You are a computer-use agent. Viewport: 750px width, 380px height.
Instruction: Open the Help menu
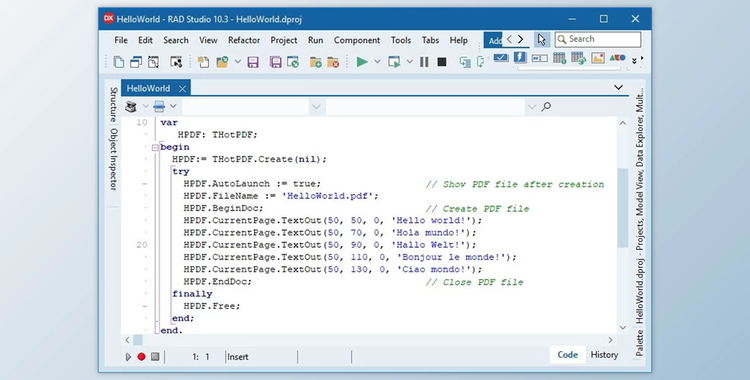click(459, 40)
